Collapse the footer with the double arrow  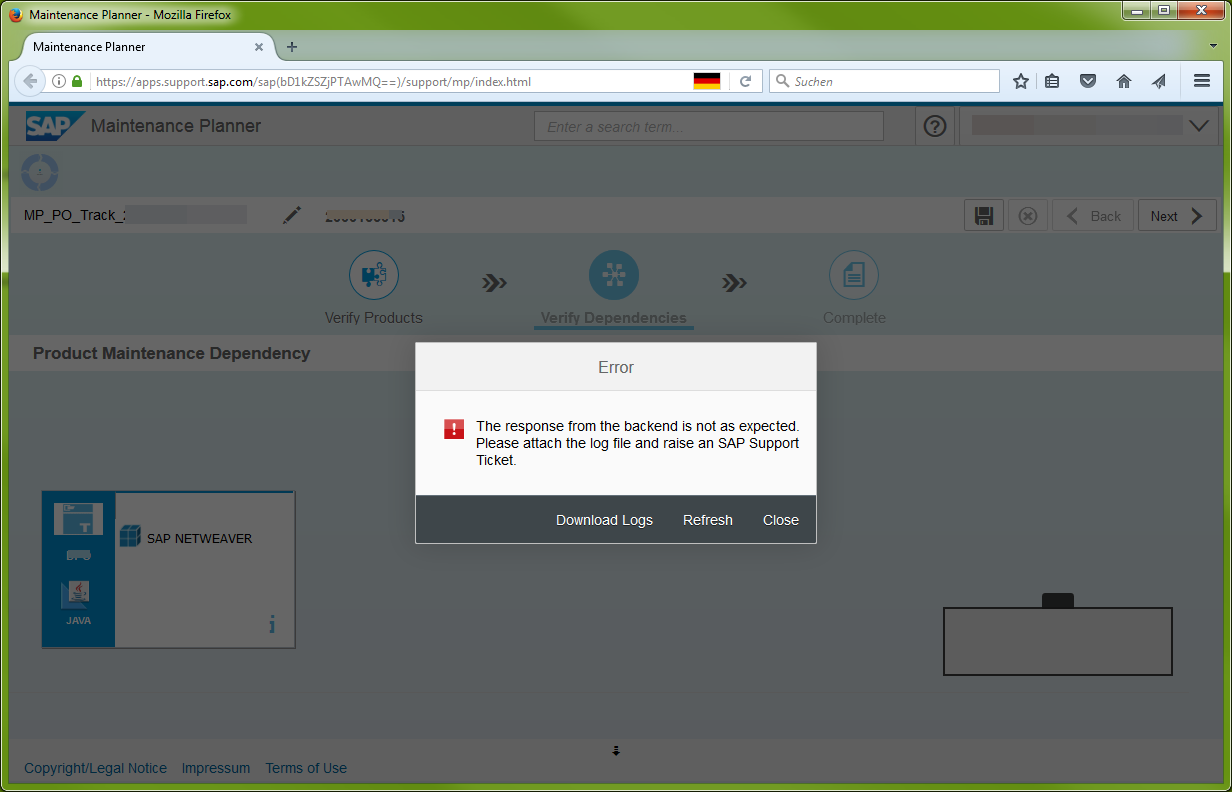pos(616,750)
